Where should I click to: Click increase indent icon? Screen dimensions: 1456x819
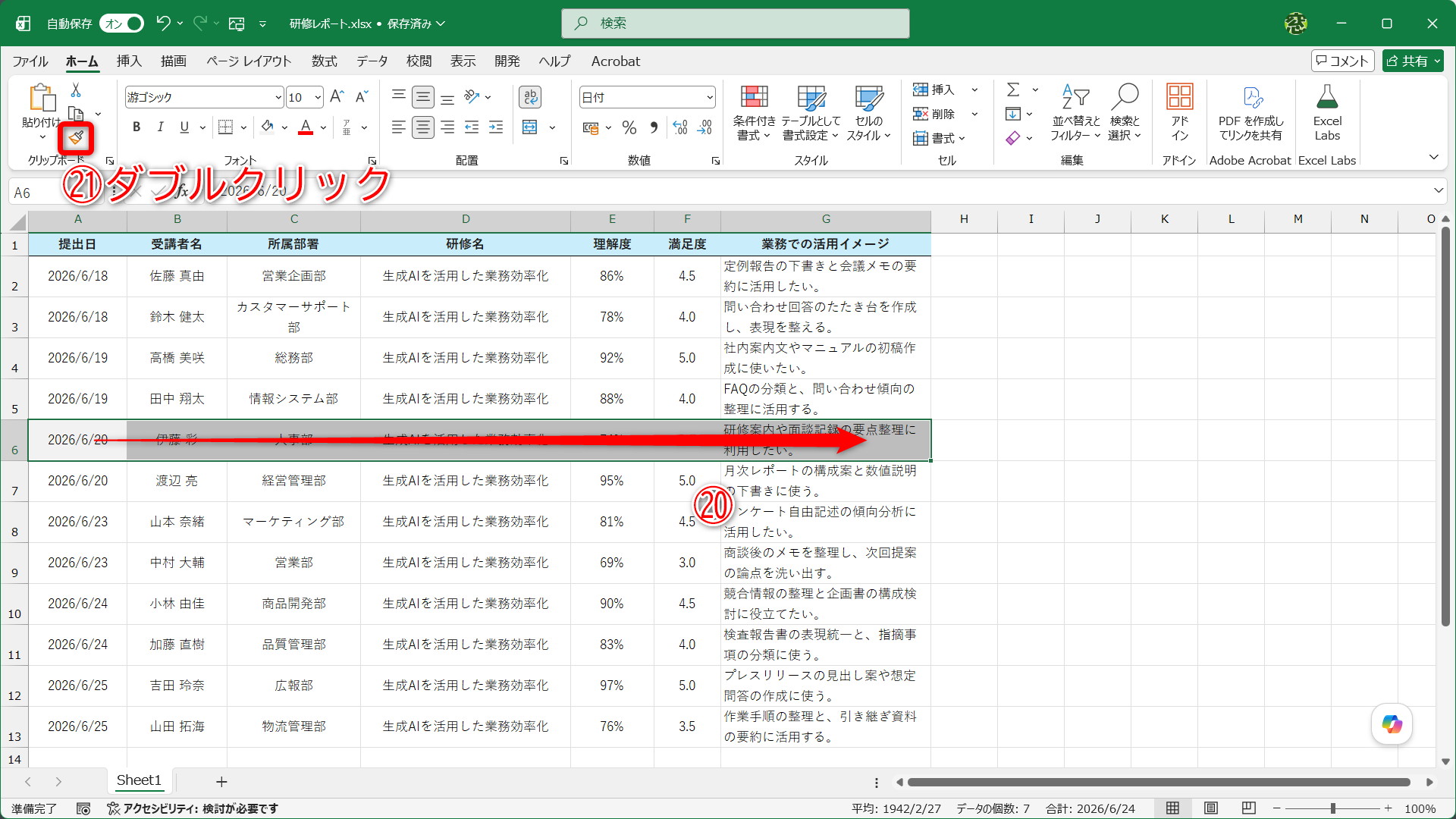click(496, 127)
